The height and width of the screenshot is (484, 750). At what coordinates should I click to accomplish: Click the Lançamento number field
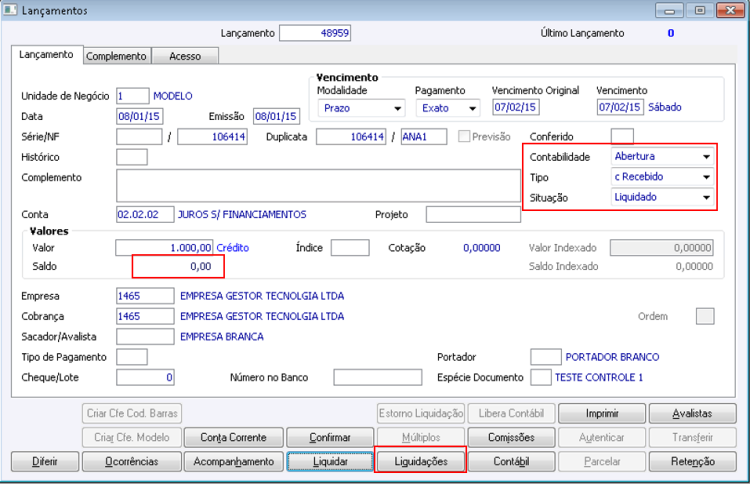click(315, 33)
